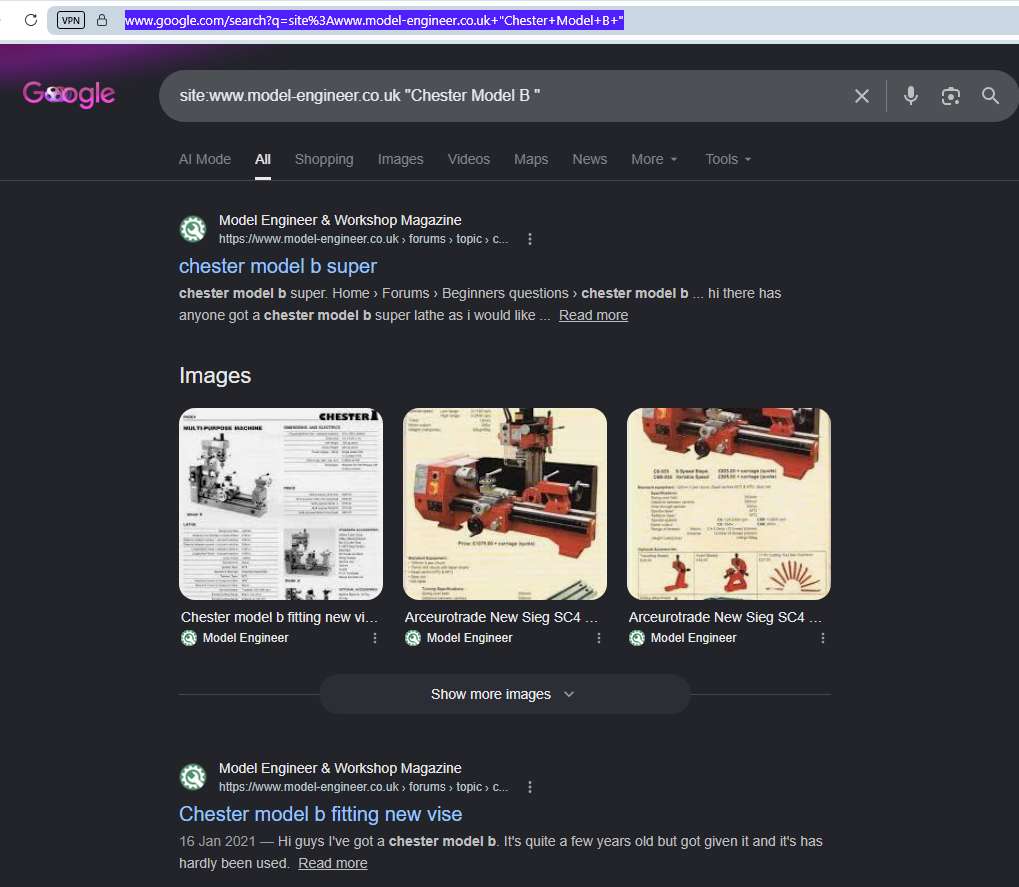Open the Chester multi-purpose machine brochure thumbnail
The image size is (1019, 887).
(x=281, y=504)
